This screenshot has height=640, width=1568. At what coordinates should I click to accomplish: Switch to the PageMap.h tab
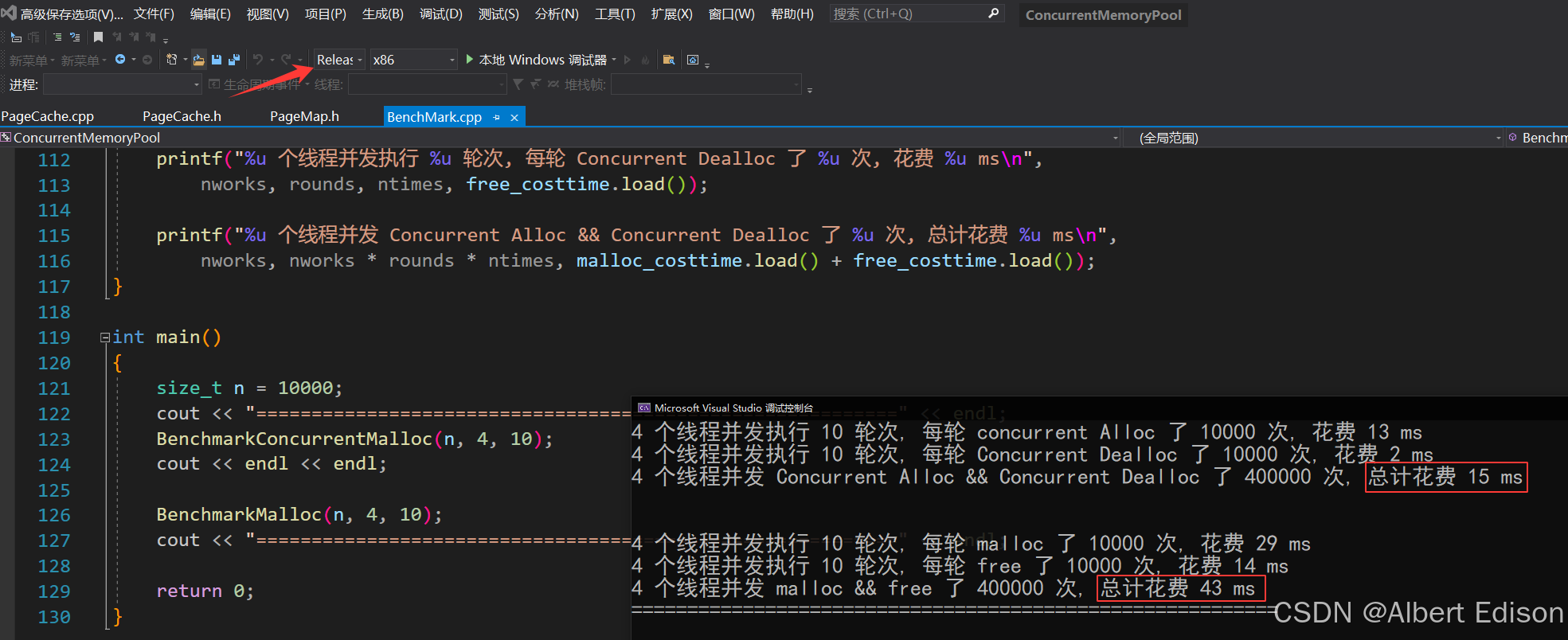(304, 116)
